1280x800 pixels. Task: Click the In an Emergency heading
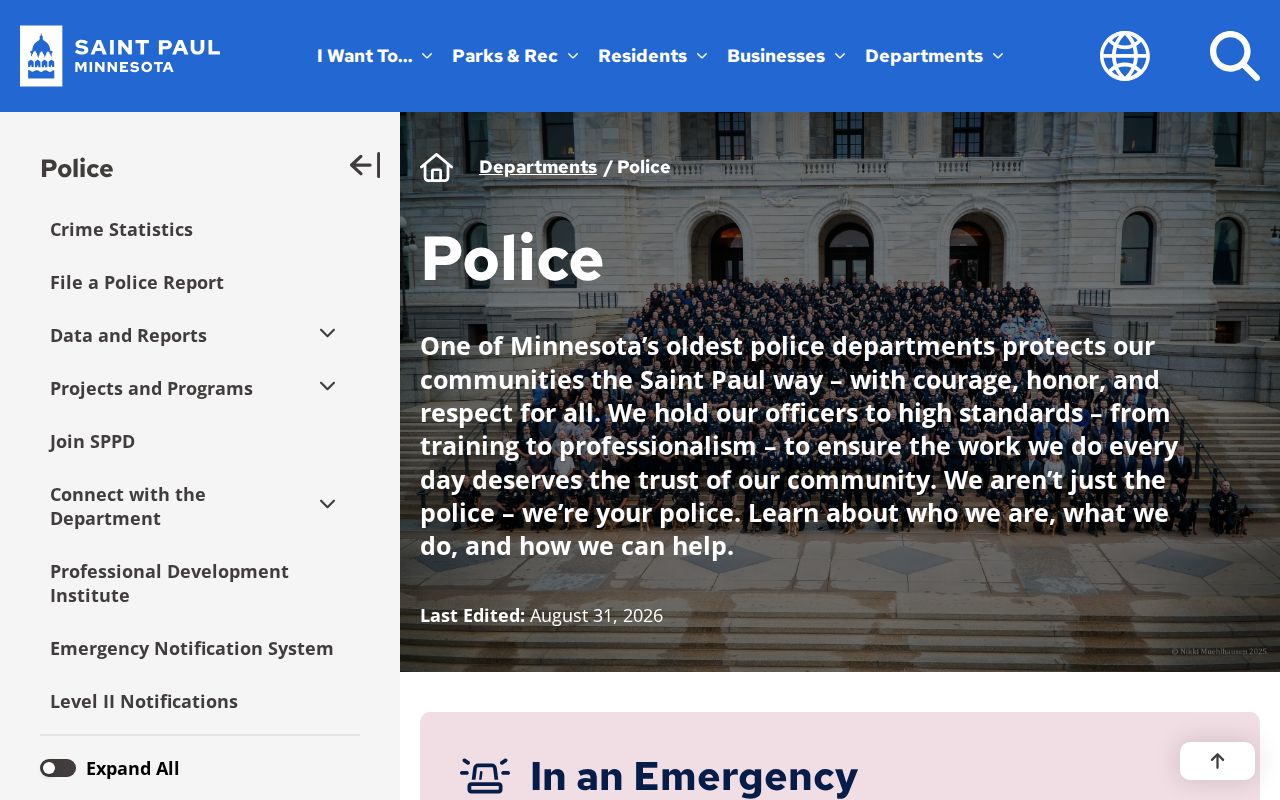694,776
